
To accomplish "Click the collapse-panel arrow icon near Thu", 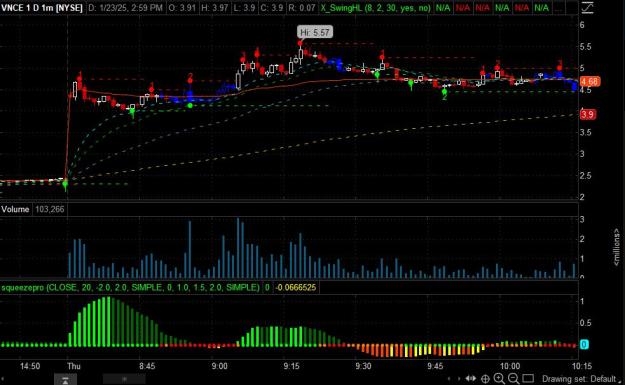I will tap(65, 379).
